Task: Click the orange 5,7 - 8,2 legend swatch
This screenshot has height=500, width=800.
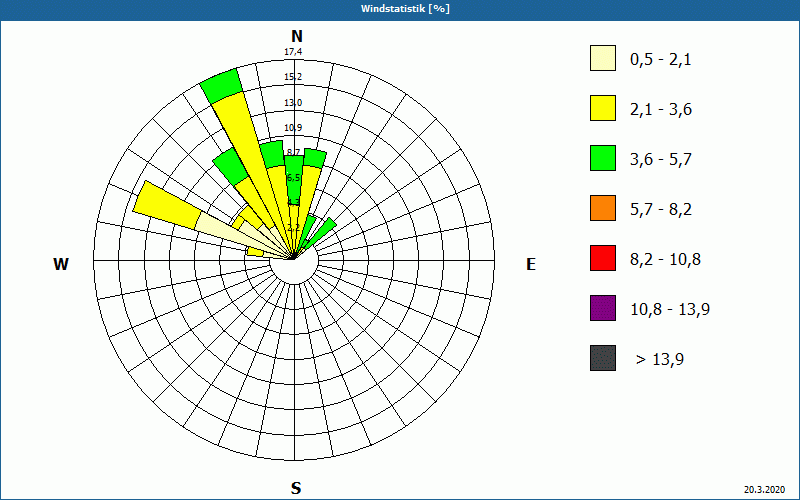Action: (x=603, y=208)
